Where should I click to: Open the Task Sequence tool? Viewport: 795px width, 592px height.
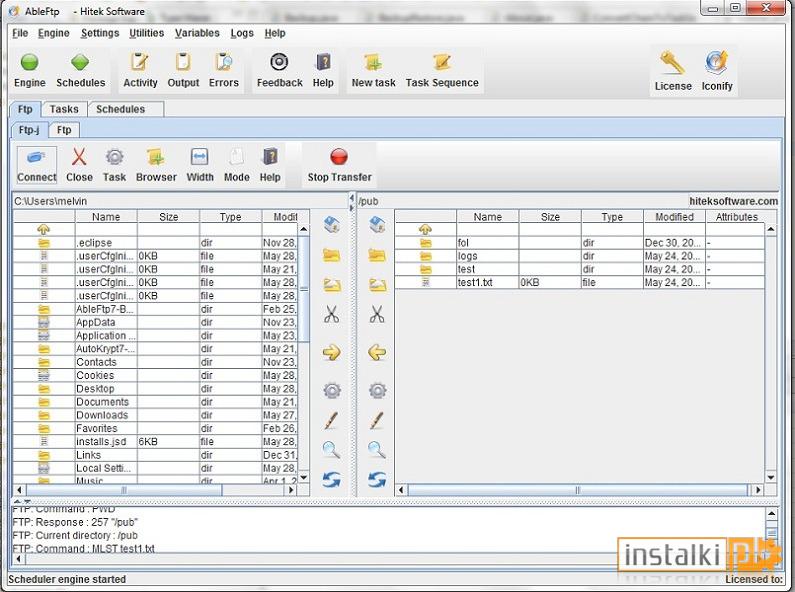pyautogui.click(x=442, y=70)
